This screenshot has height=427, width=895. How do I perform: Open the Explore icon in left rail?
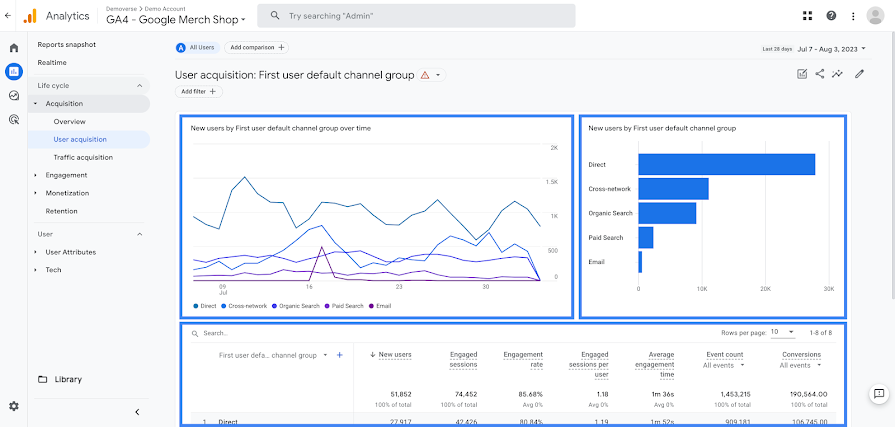tap(14, 95)
